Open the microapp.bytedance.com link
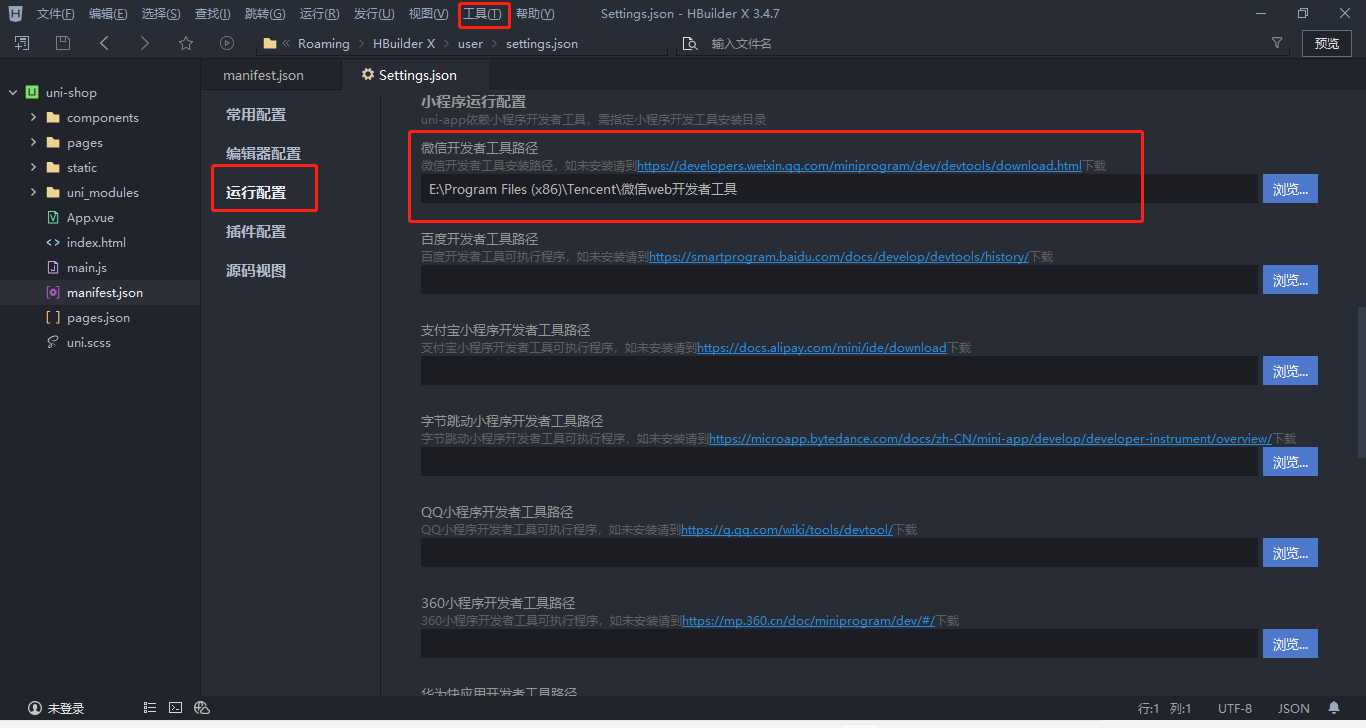Screen dimensions: 1366x728 (990, 439)
